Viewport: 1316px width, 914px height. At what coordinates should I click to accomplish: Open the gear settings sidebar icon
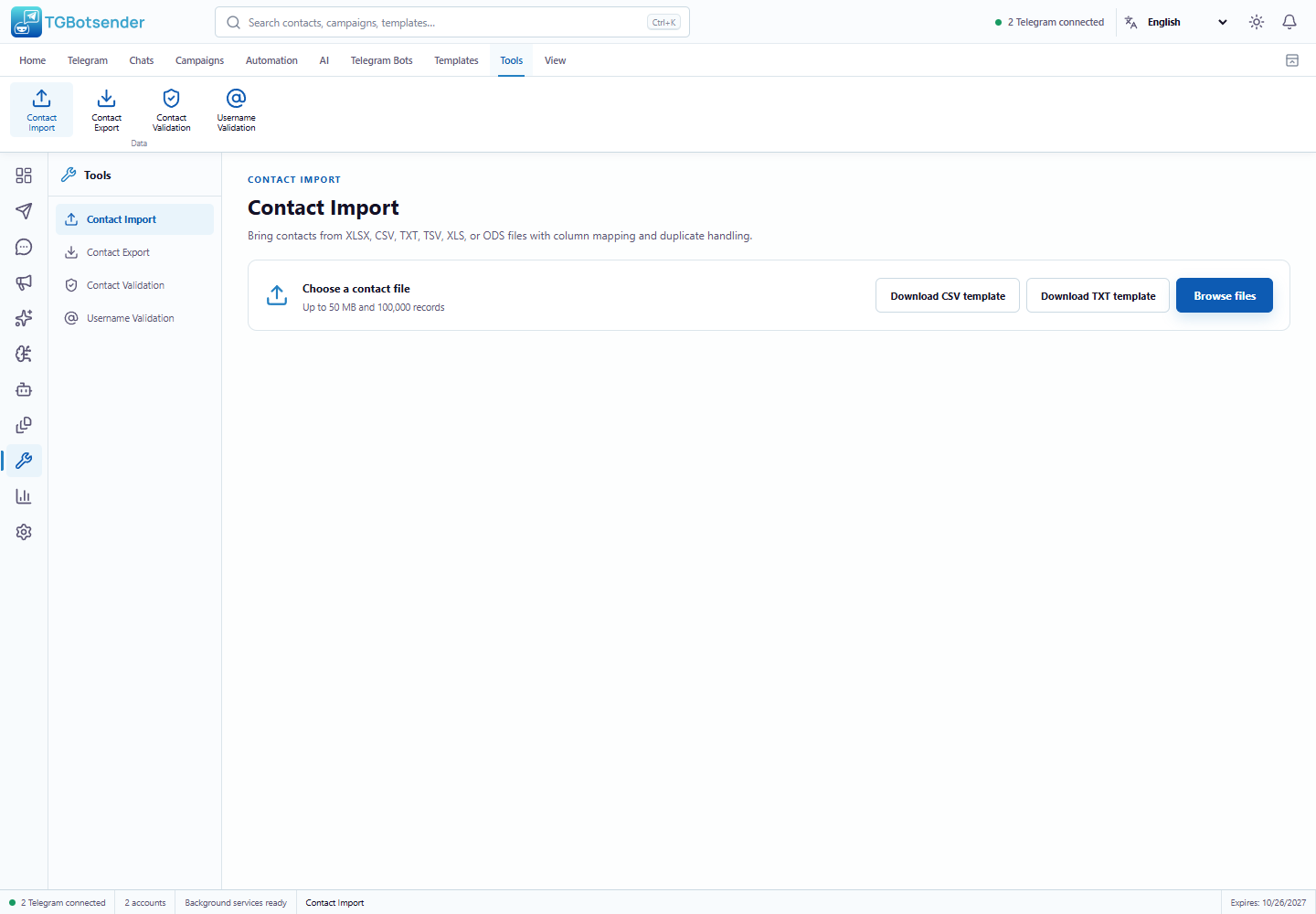[x=24, y=532]
